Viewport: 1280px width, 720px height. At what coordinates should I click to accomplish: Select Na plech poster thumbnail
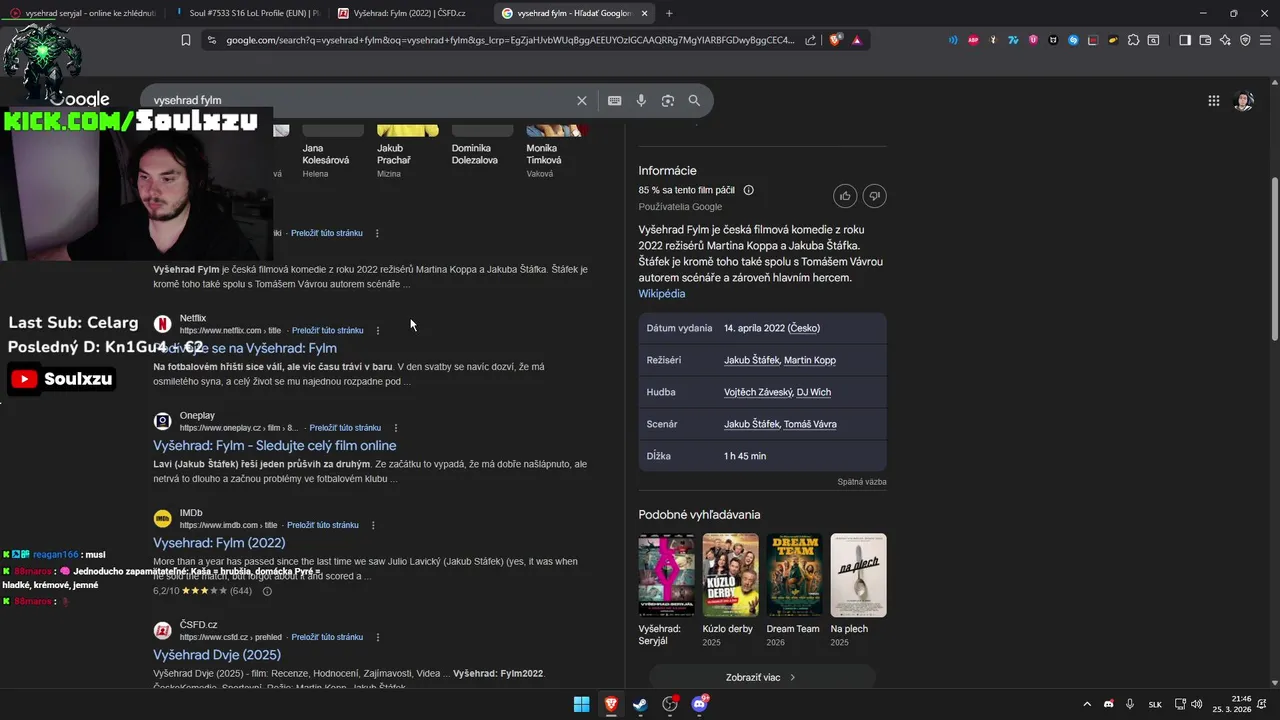click(858, 575)
